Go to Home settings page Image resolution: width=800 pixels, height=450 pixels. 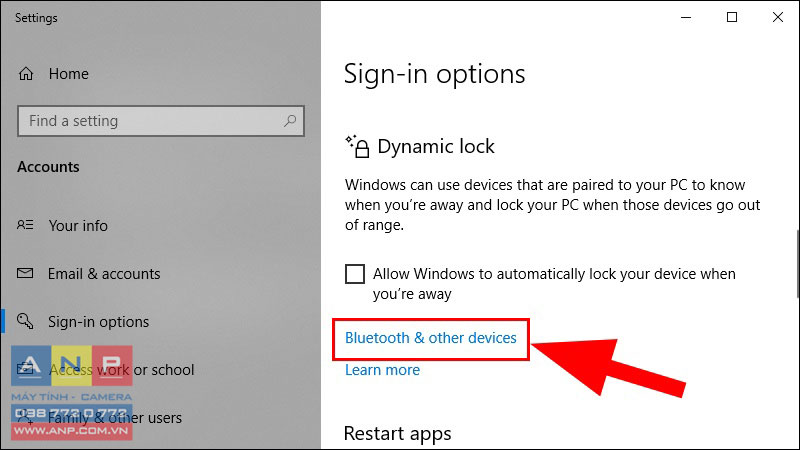click(x=68, y=74)
